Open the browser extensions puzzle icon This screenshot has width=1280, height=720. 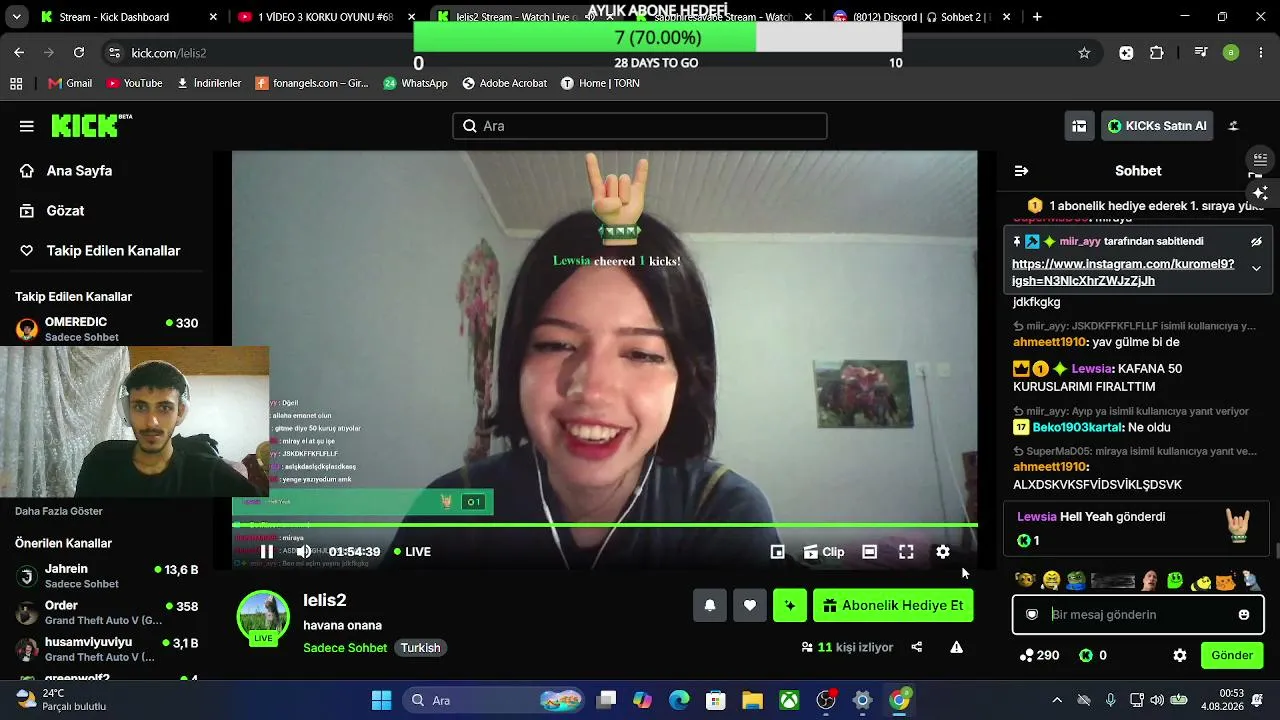(1157, 53)
